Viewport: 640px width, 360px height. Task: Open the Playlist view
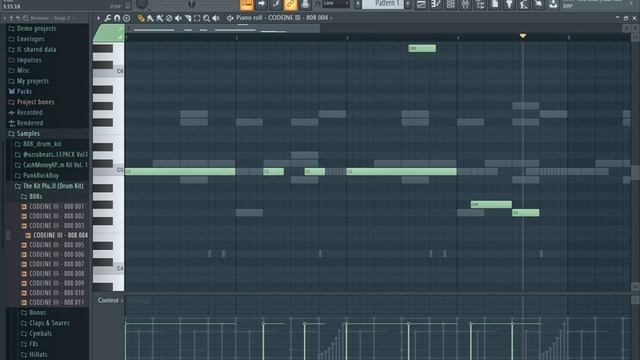click(421, 4)
